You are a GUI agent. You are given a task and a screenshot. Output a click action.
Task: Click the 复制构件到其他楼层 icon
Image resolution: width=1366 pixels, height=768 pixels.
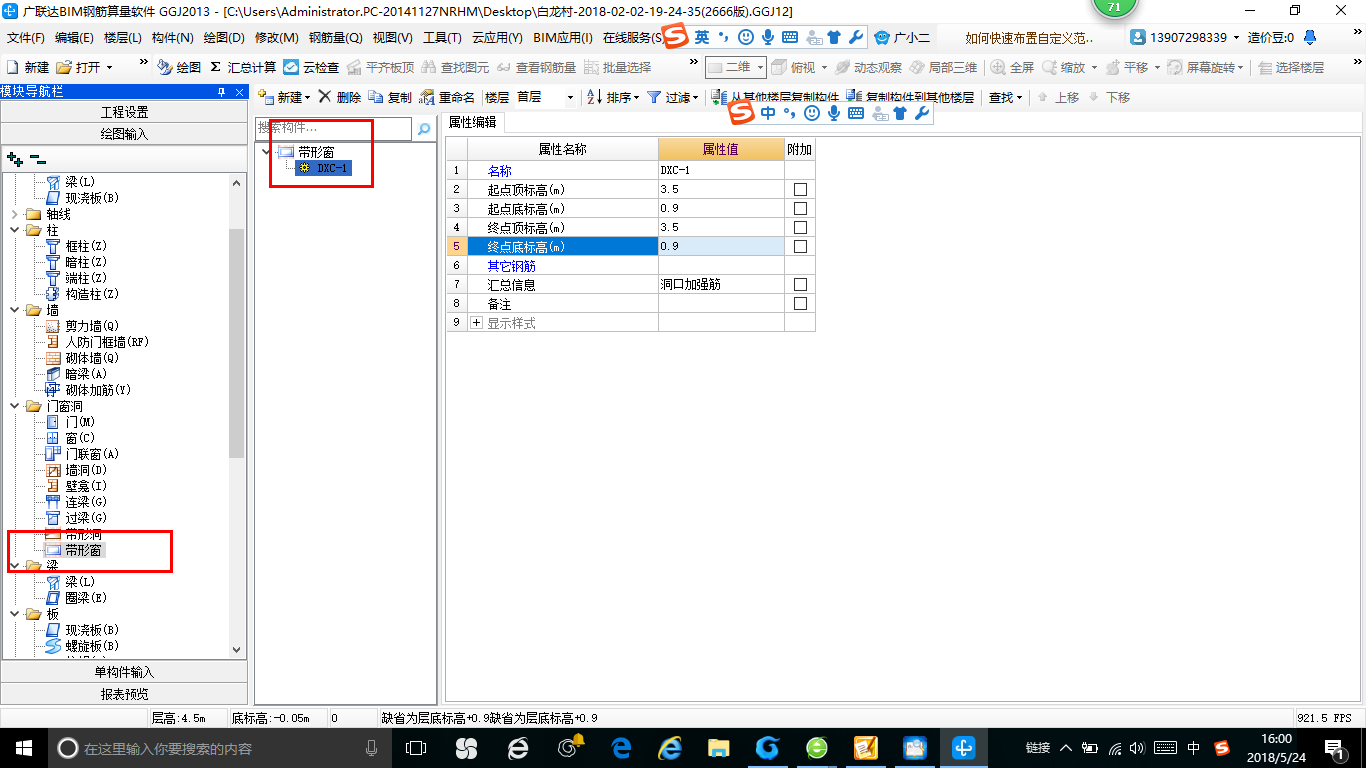pos(909,97)
